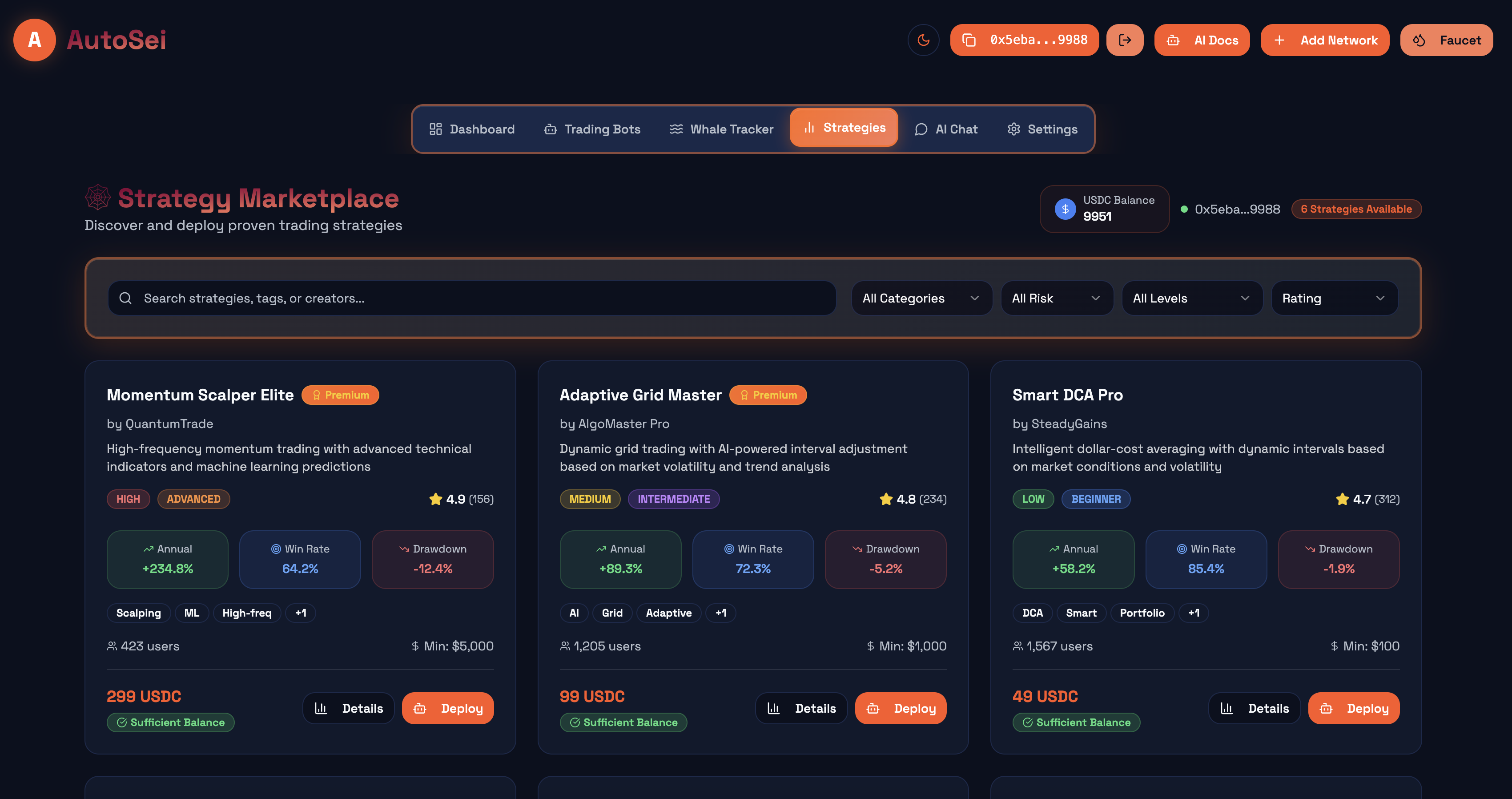The width and height of the screenshot is (1512, 799).
Task: Expand the All Categories dropdown
Action: click(x=921, y=298)
